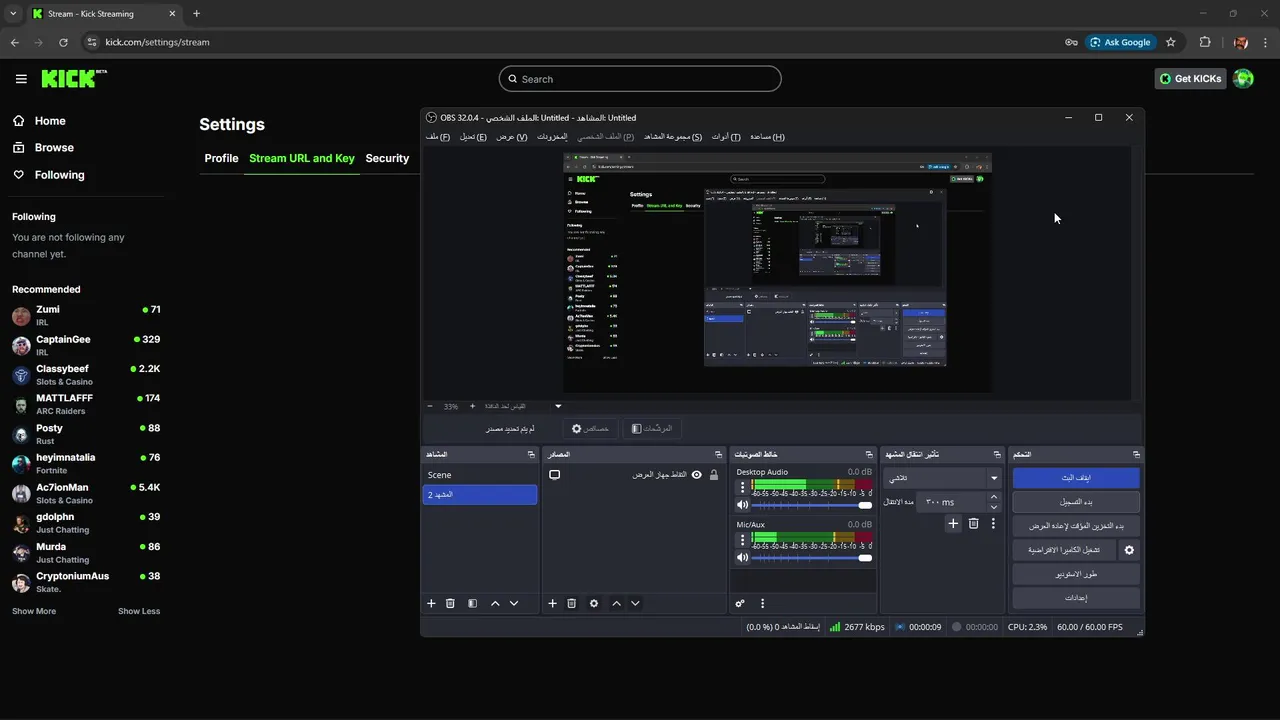This screenshot has width=1280, height=720.
Task: Open OBS View menu عرض (V)
Action: 512,136
